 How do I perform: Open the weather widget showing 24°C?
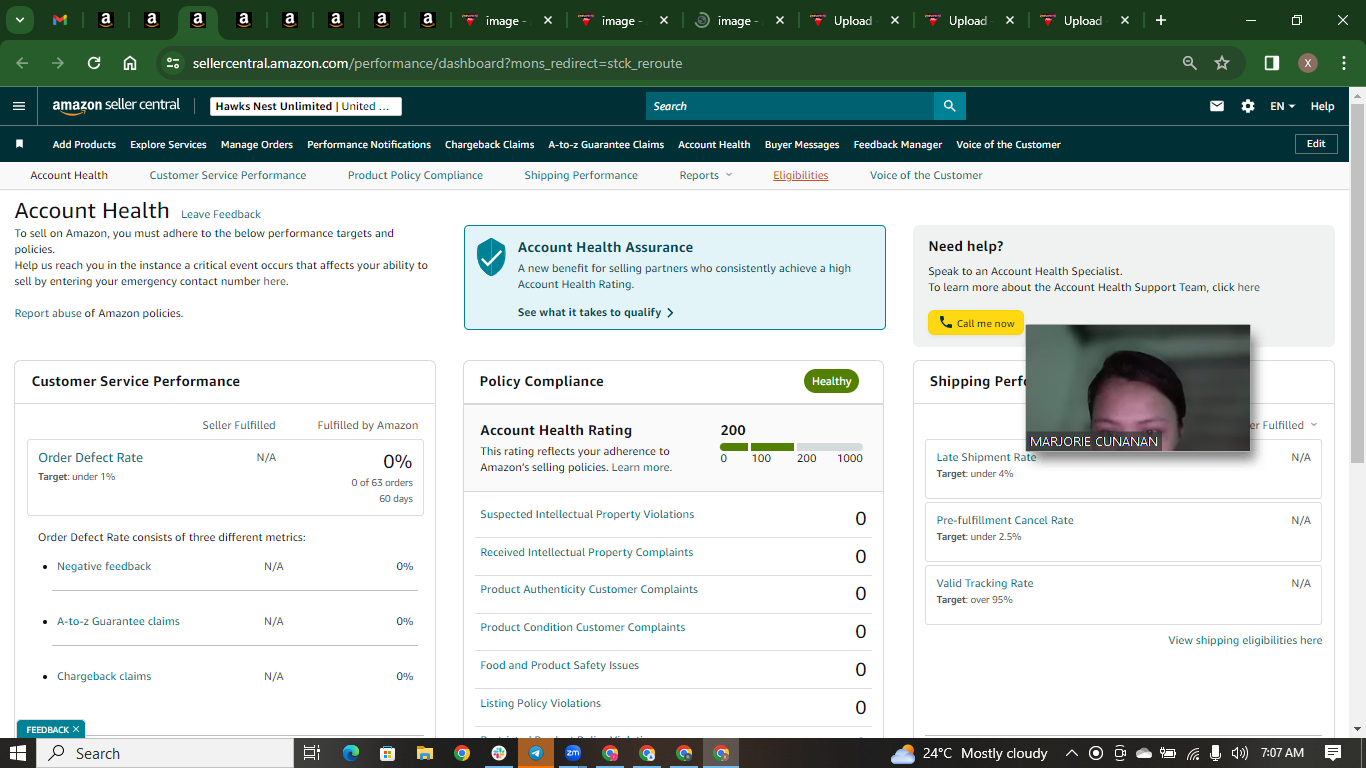pos(969,753)
